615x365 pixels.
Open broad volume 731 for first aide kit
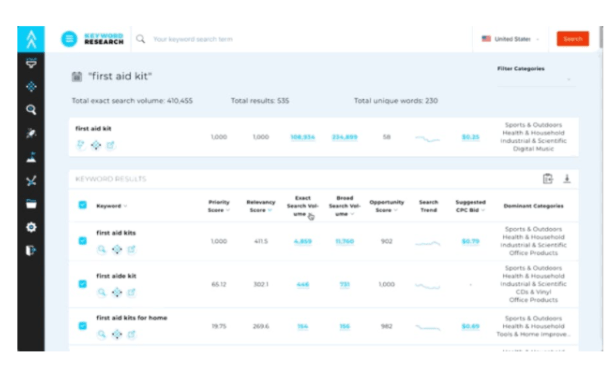(344, 284)
